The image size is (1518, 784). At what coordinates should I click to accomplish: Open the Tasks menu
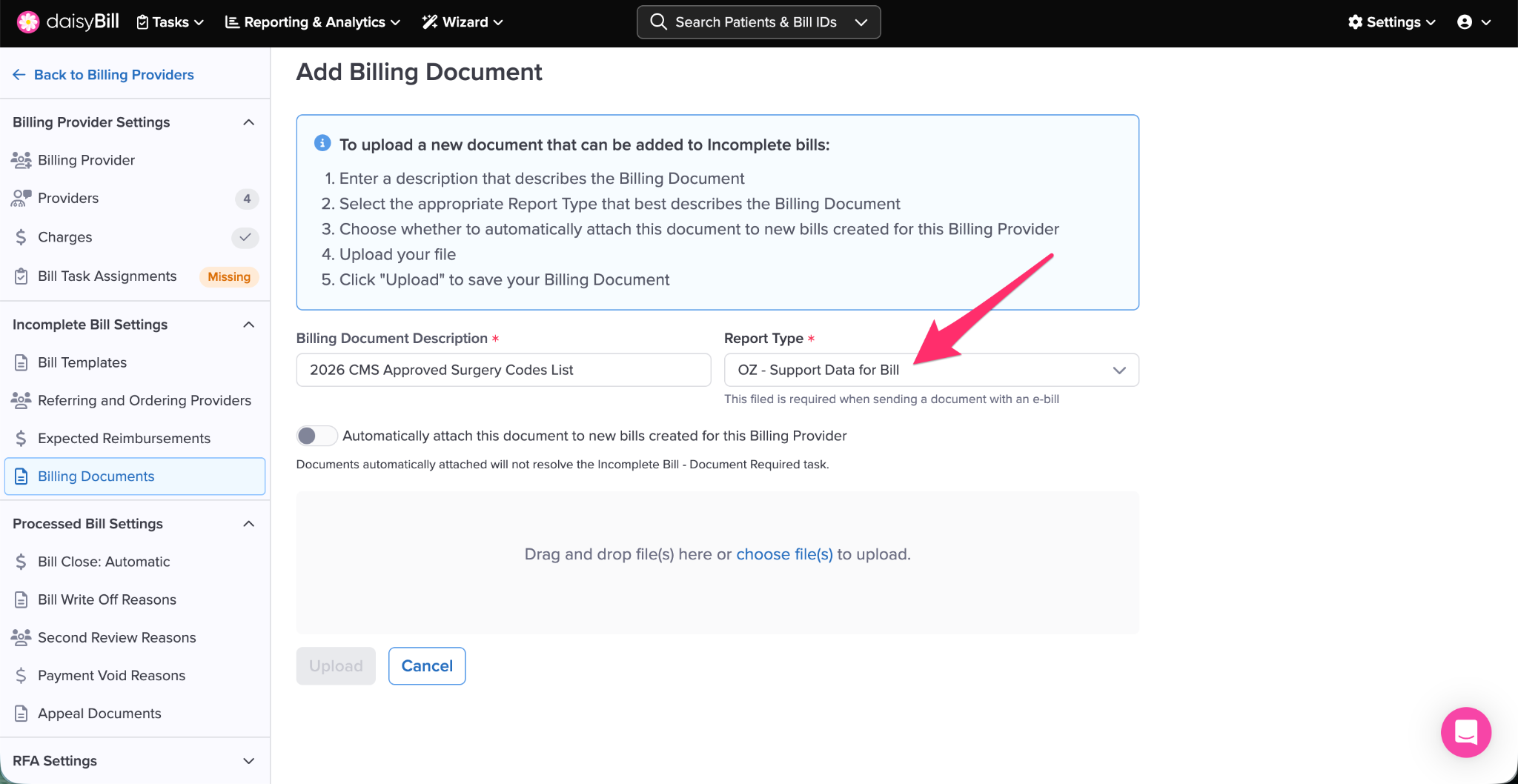tap(170, 22)
